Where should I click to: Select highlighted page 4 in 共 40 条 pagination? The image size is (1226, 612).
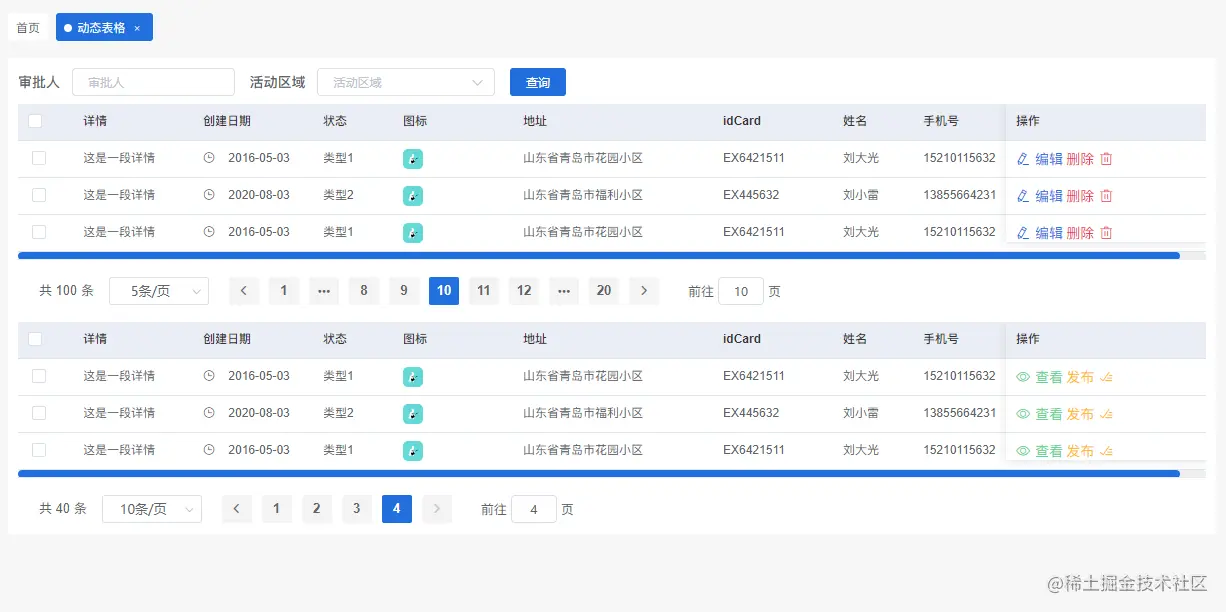[397, 509]
